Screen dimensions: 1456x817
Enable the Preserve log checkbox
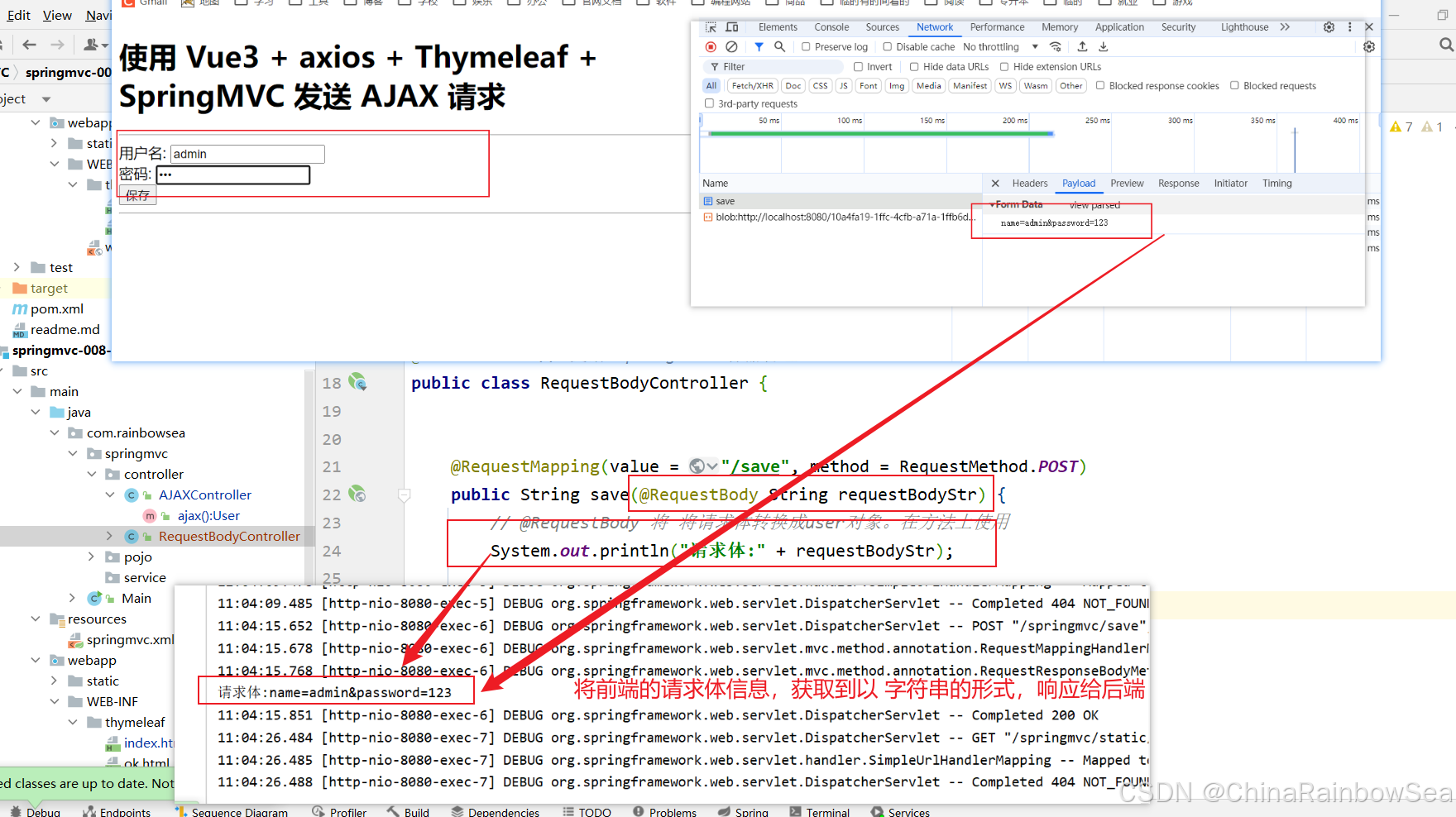pyautogui.click(x=806, y=47)
